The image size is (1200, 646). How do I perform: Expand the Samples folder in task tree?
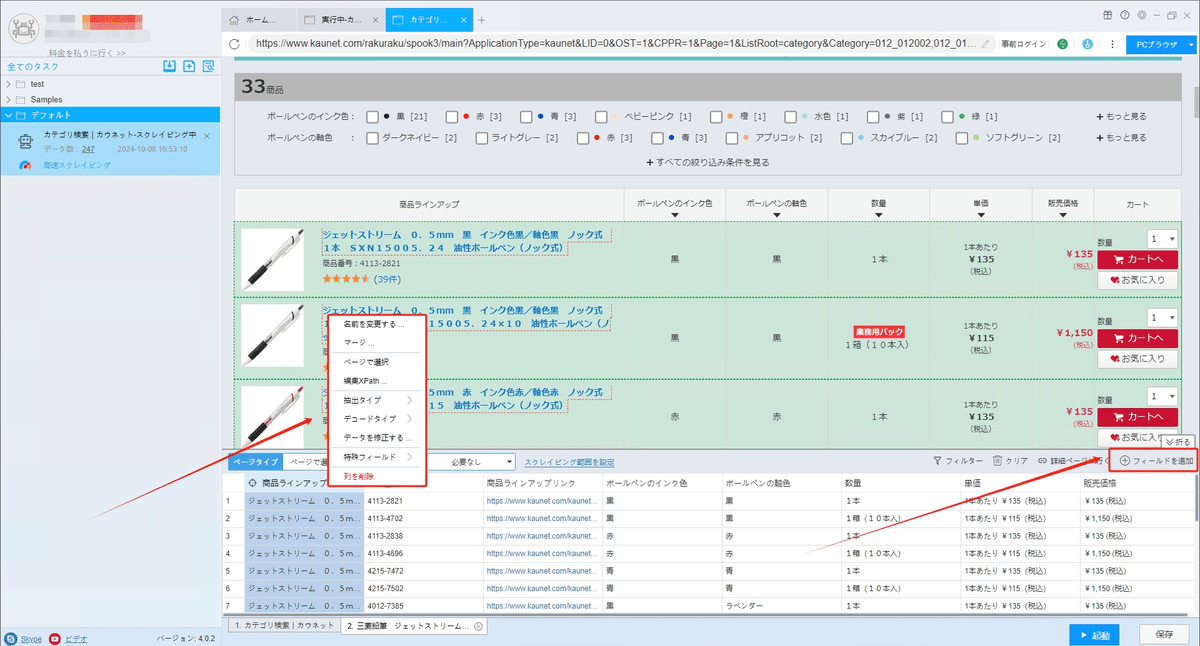click(9, 100)
